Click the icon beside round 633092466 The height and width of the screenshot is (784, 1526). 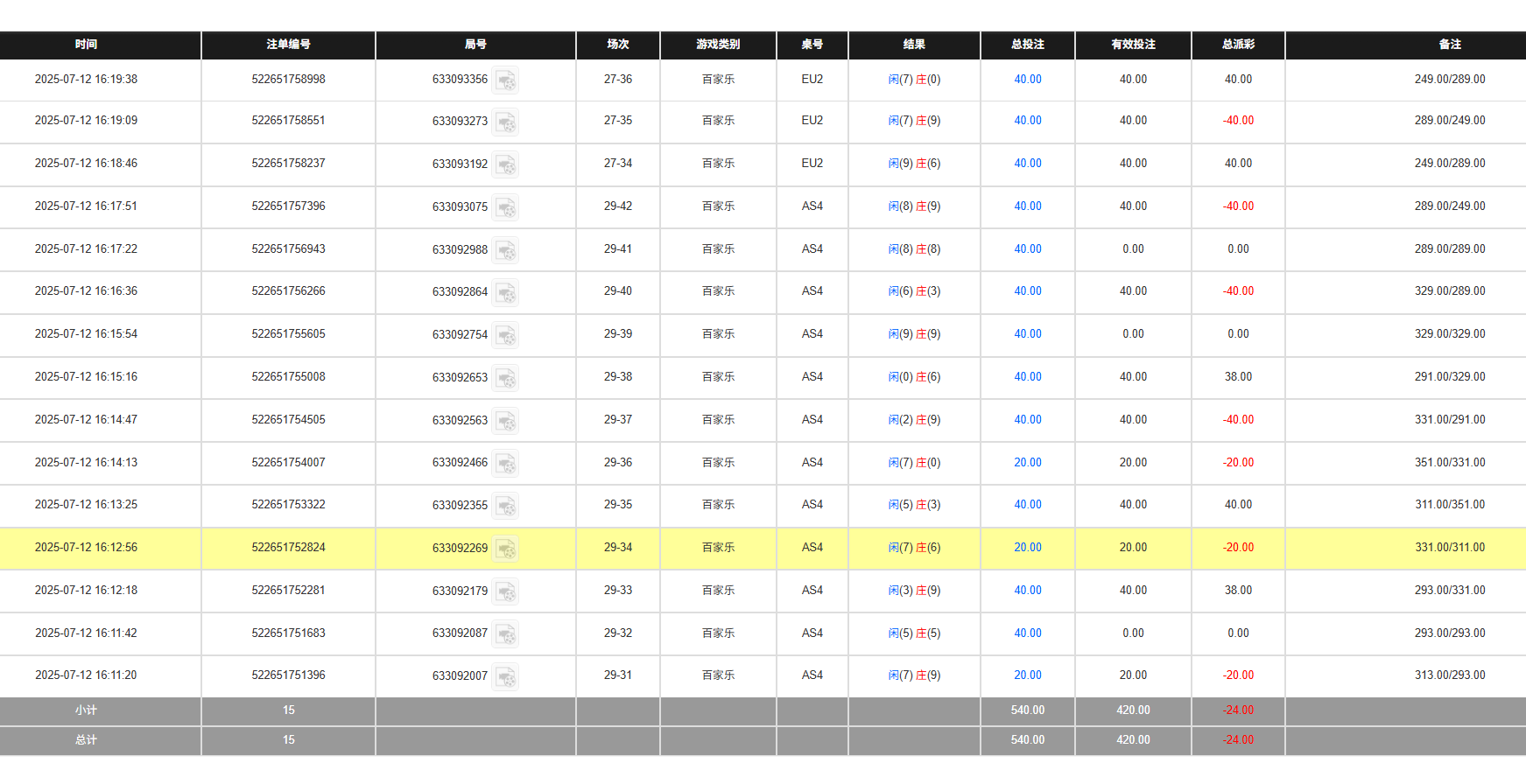[505, 464]
